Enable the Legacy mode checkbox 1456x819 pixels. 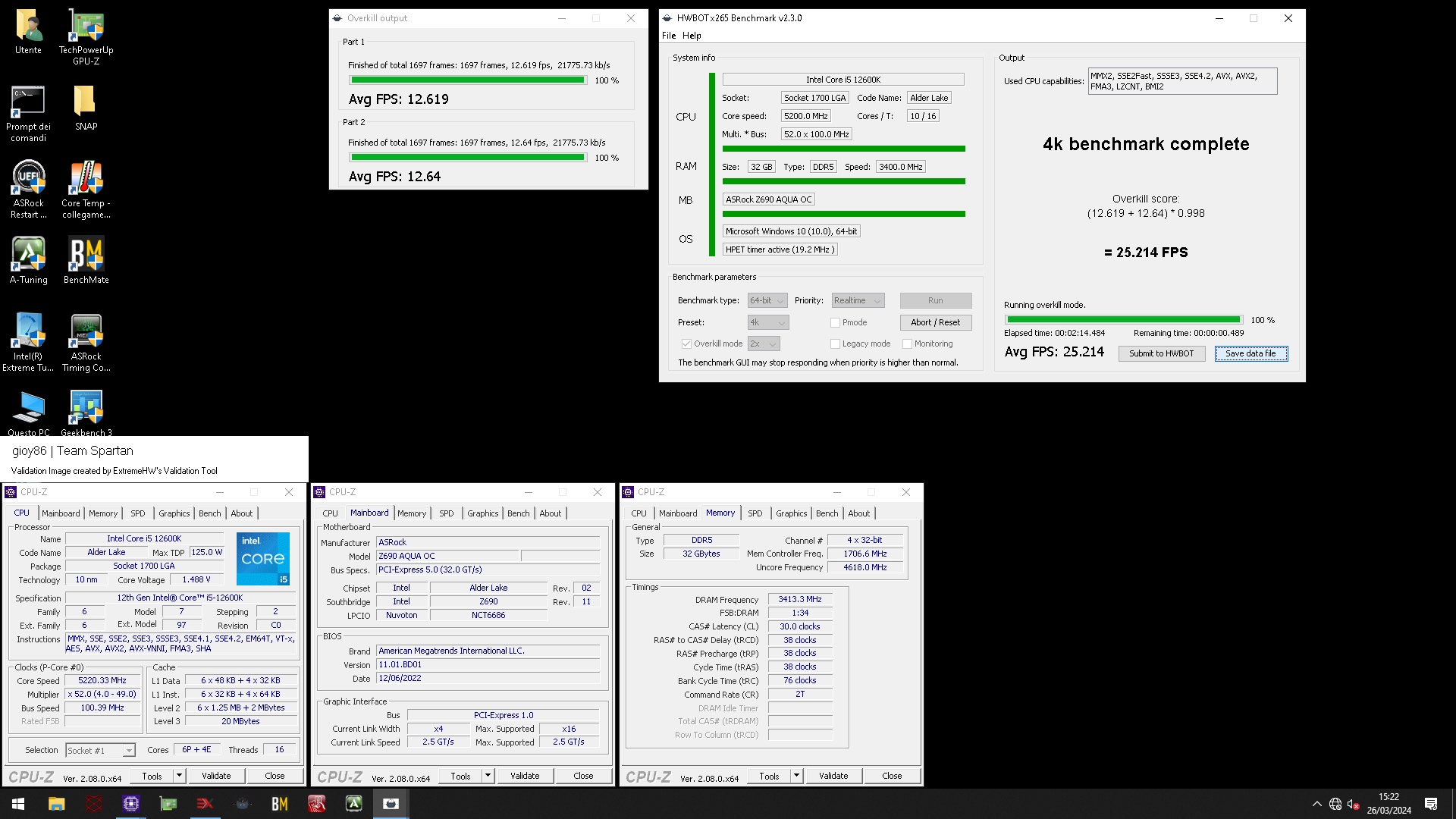point(835,344)
